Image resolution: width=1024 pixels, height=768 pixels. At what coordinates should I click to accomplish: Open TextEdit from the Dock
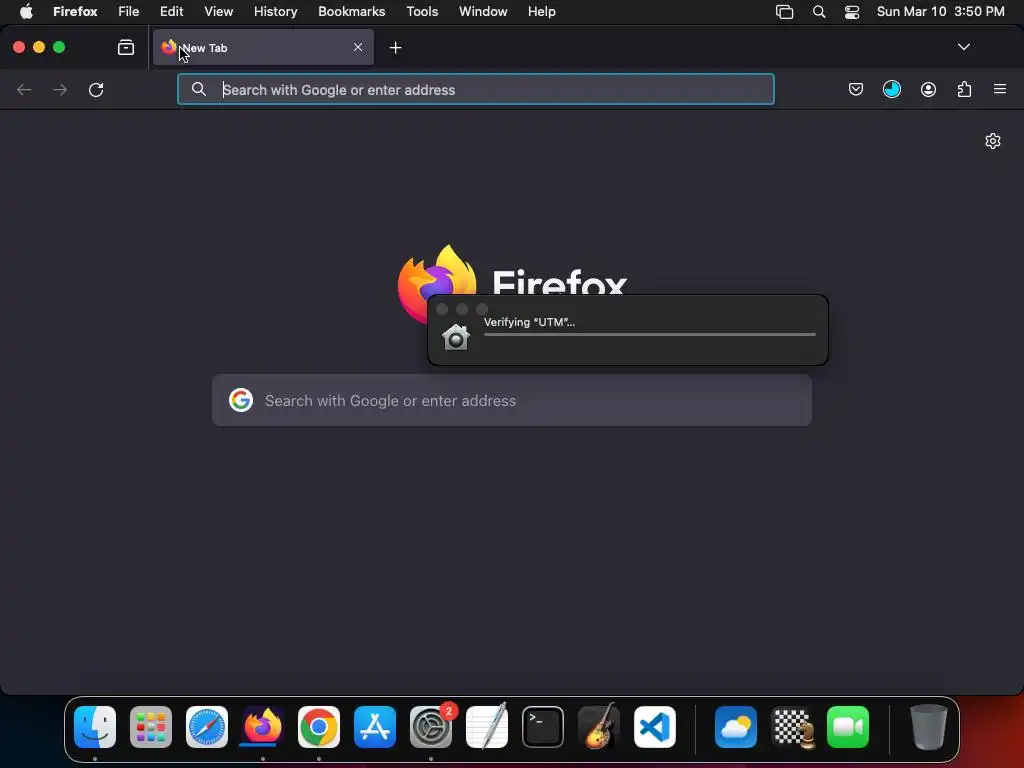[487, 727]
